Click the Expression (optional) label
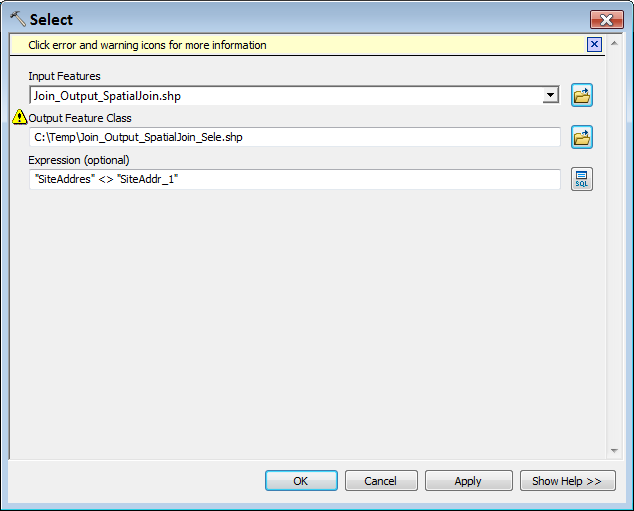 point(79,160)
